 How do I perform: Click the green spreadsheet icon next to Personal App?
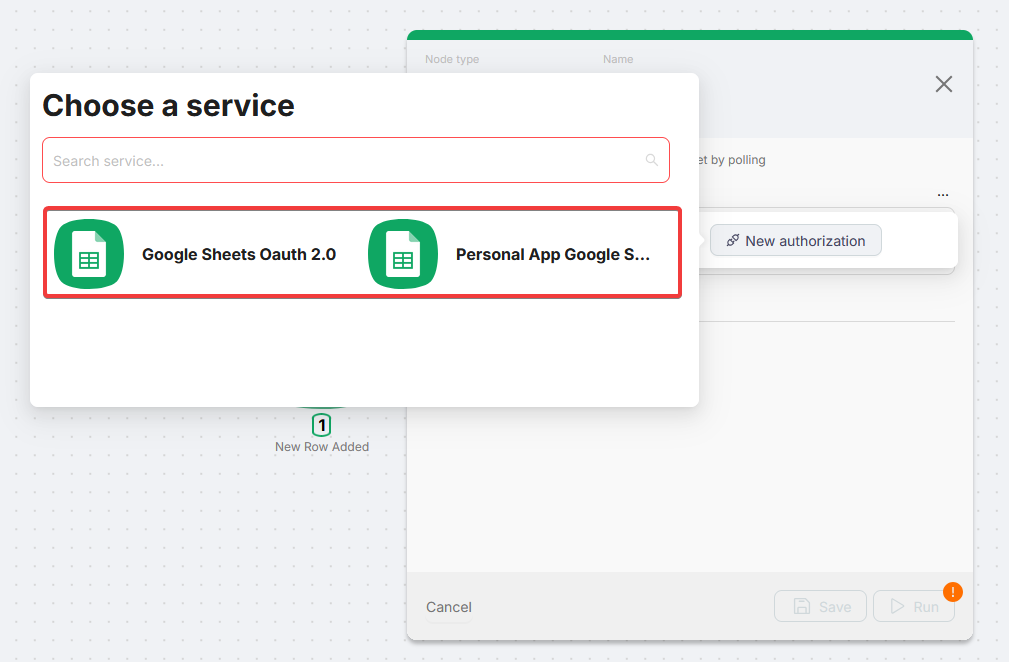(x=402, y=254)
